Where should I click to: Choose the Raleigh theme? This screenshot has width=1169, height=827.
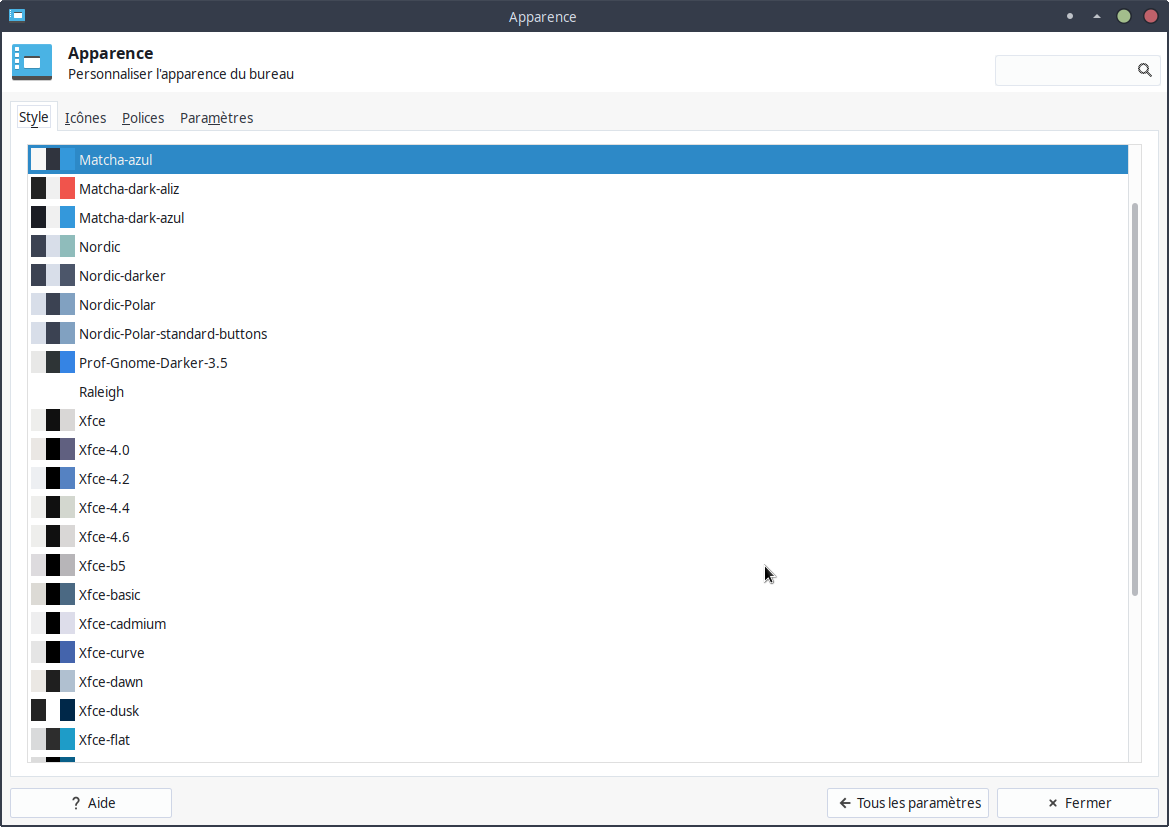[101, 392]
